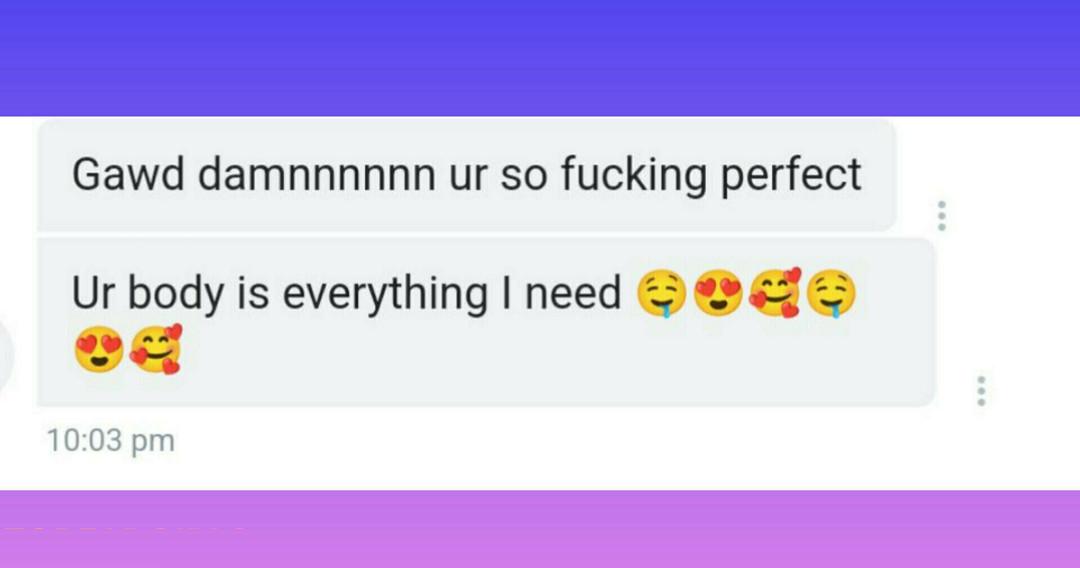Screen dimensions: 1080x568
Task: Tap the second drooling face emoji
Action: (831, 293)
